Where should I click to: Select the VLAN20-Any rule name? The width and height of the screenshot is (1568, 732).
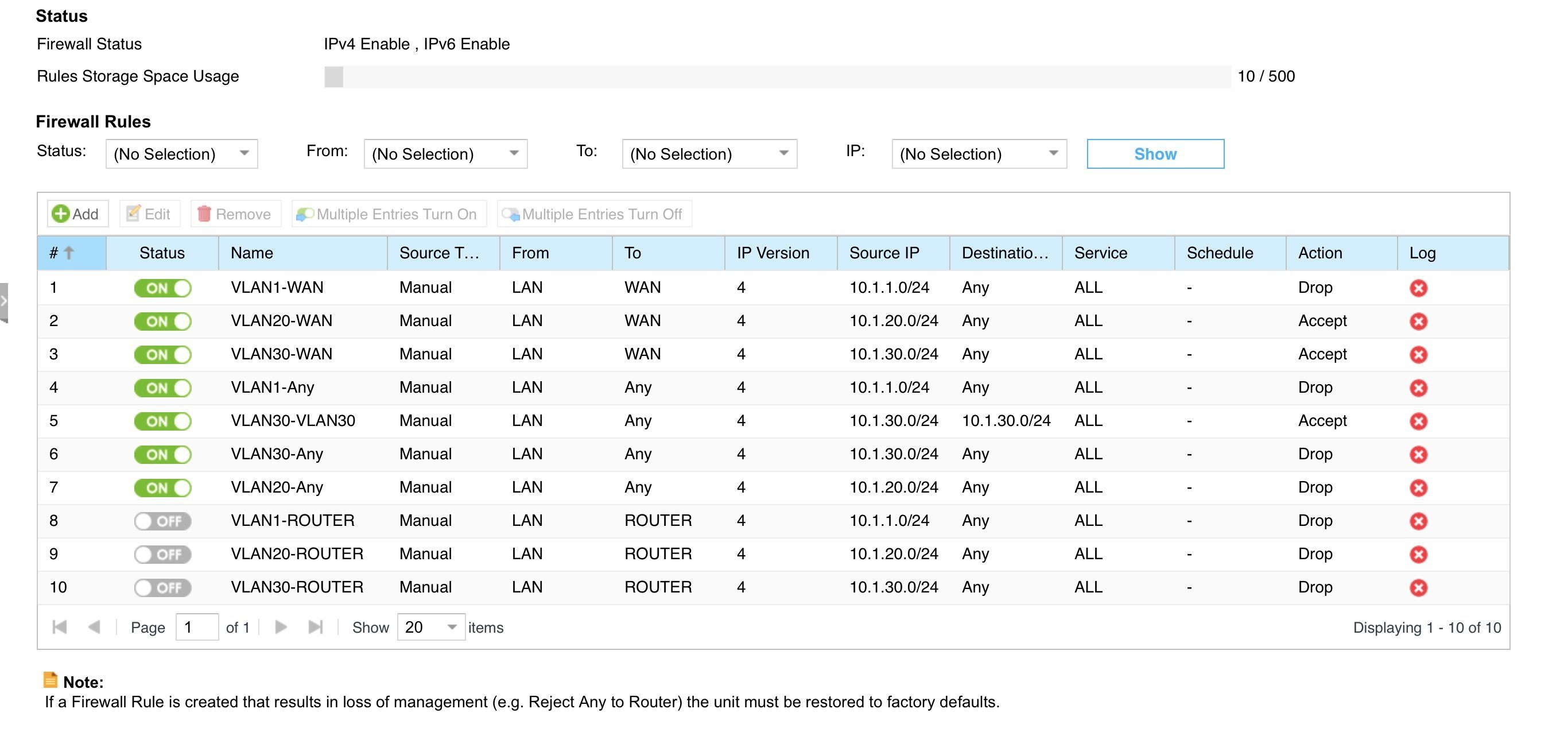coord(277,487)
